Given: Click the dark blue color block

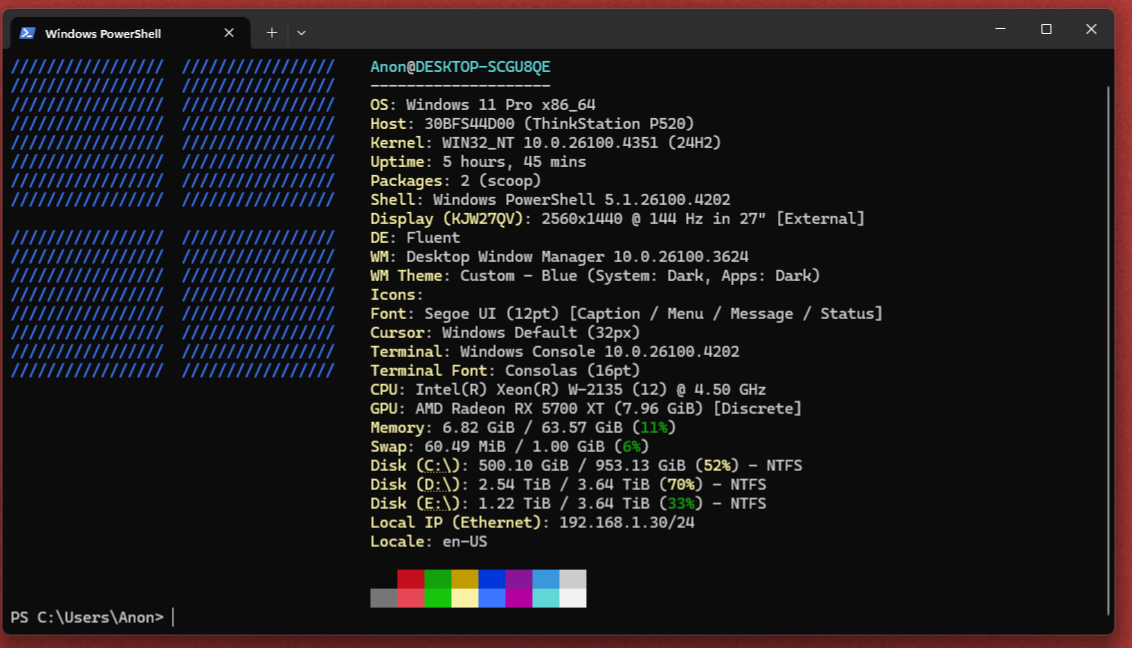Looking at the screenshot, I should click(492, 579).
